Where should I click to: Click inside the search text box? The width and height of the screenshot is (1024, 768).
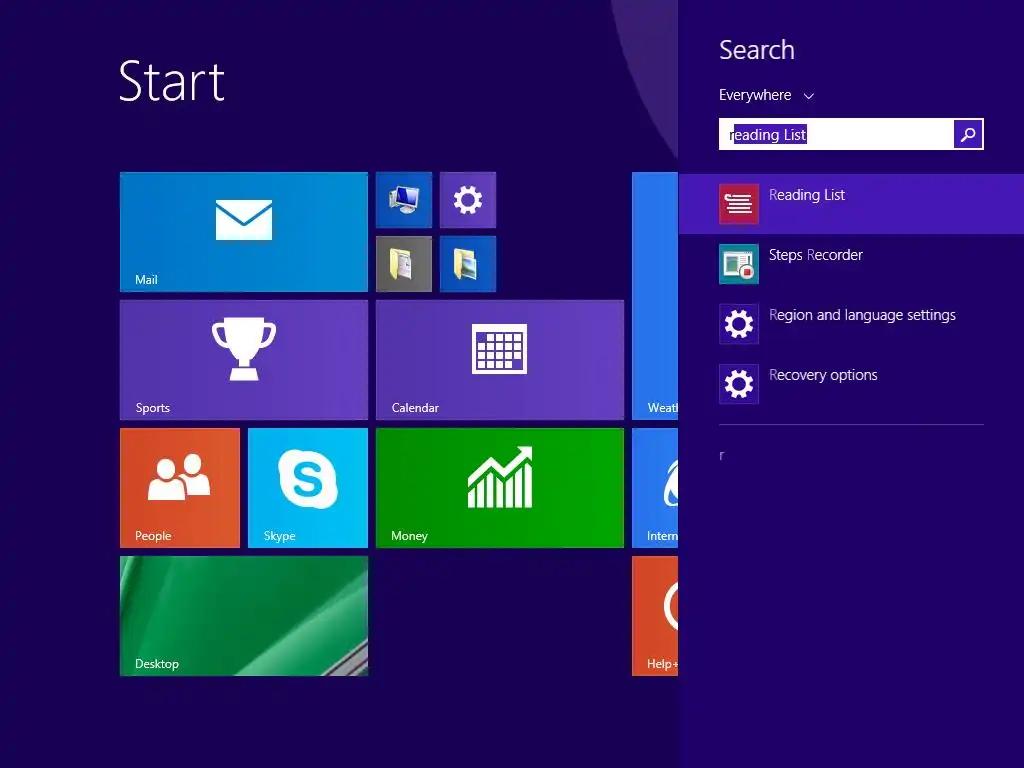click(836, 134)
